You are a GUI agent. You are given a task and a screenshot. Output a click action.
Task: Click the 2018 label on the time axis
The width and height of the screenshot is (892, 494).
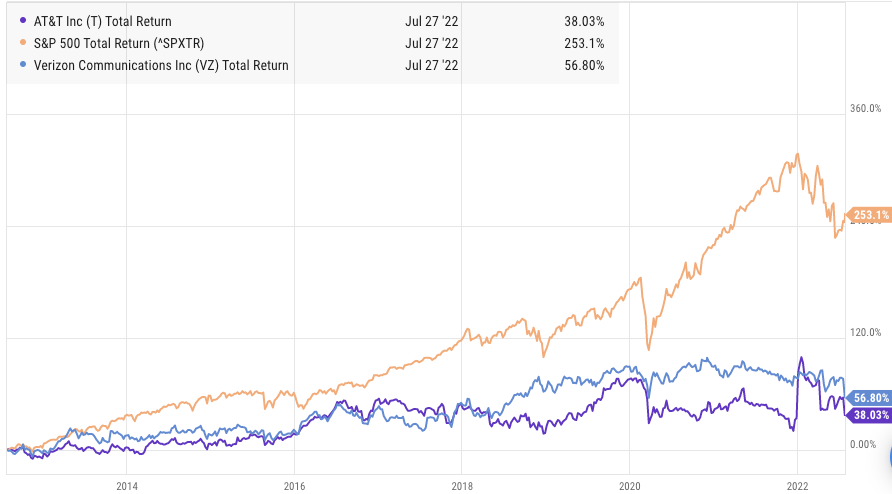[460, 487]
